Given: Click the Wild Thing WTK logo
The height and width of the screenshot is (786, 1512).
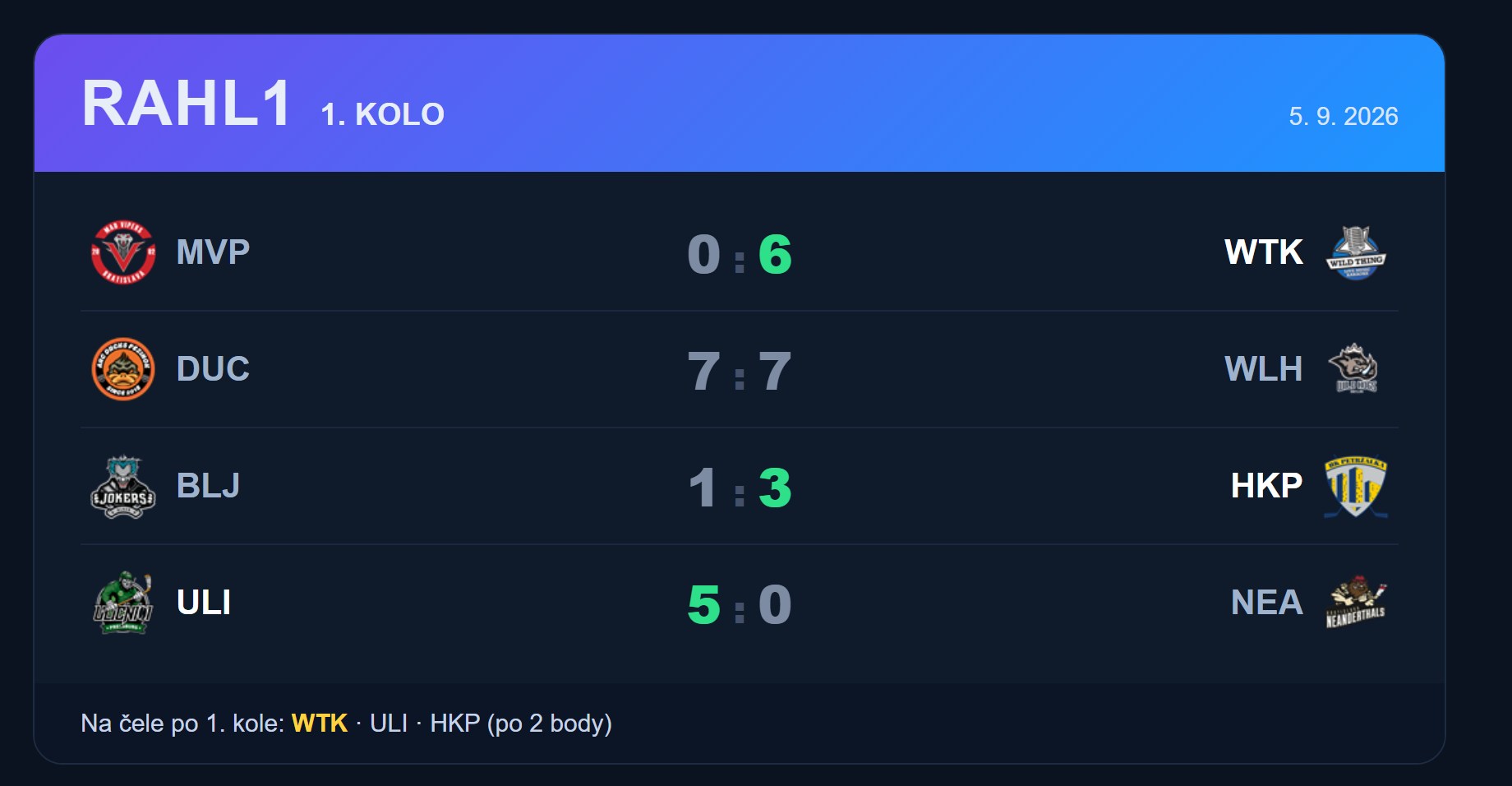Looking at the screenshot, I should (1356, 252).
